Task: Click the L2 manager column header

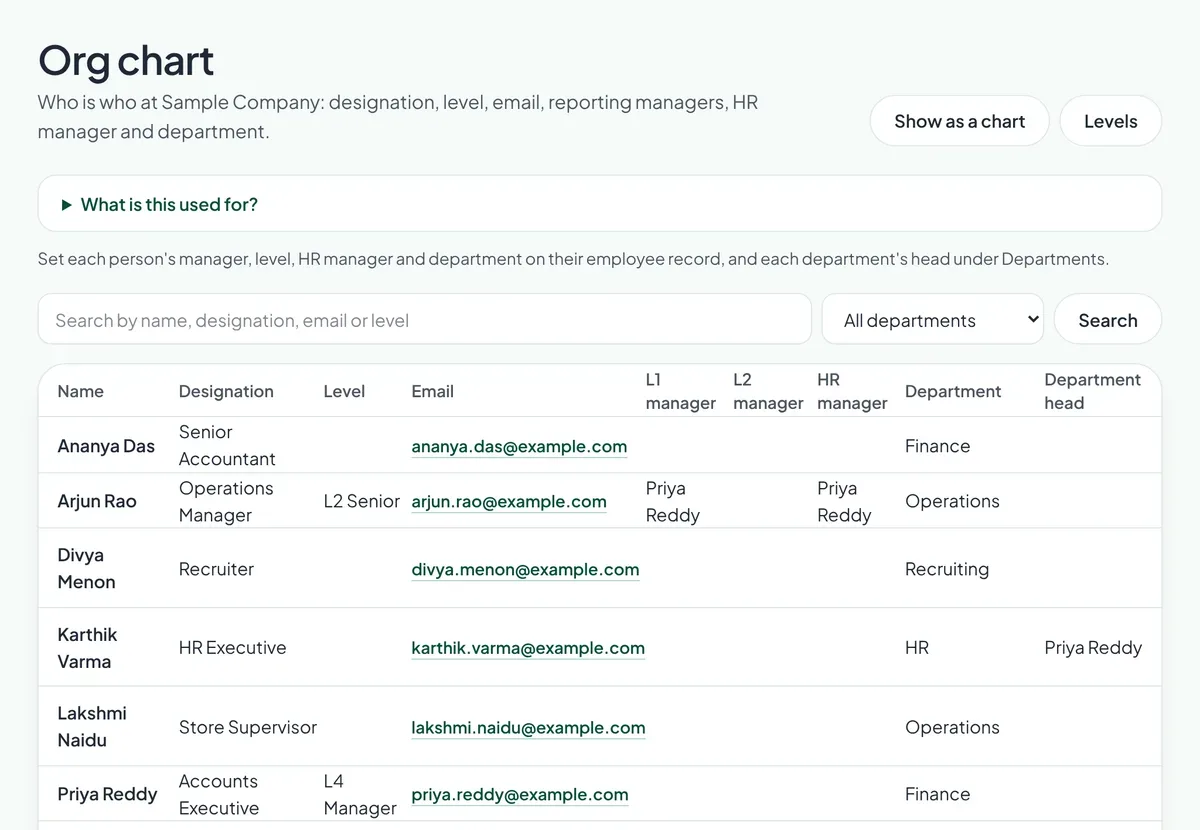Action: [x=768, y=391]
